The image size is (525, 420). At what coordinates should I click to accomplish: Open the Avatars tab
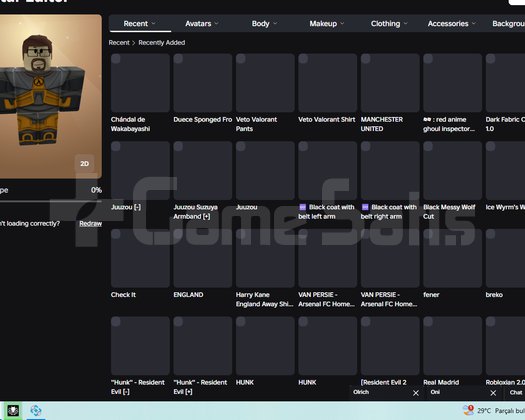pos(202,23)
